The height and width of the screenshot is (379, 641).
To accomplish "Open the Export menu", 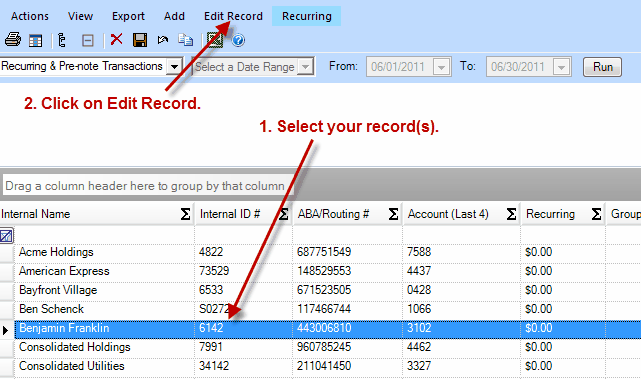I will click(x=128, y=16).
